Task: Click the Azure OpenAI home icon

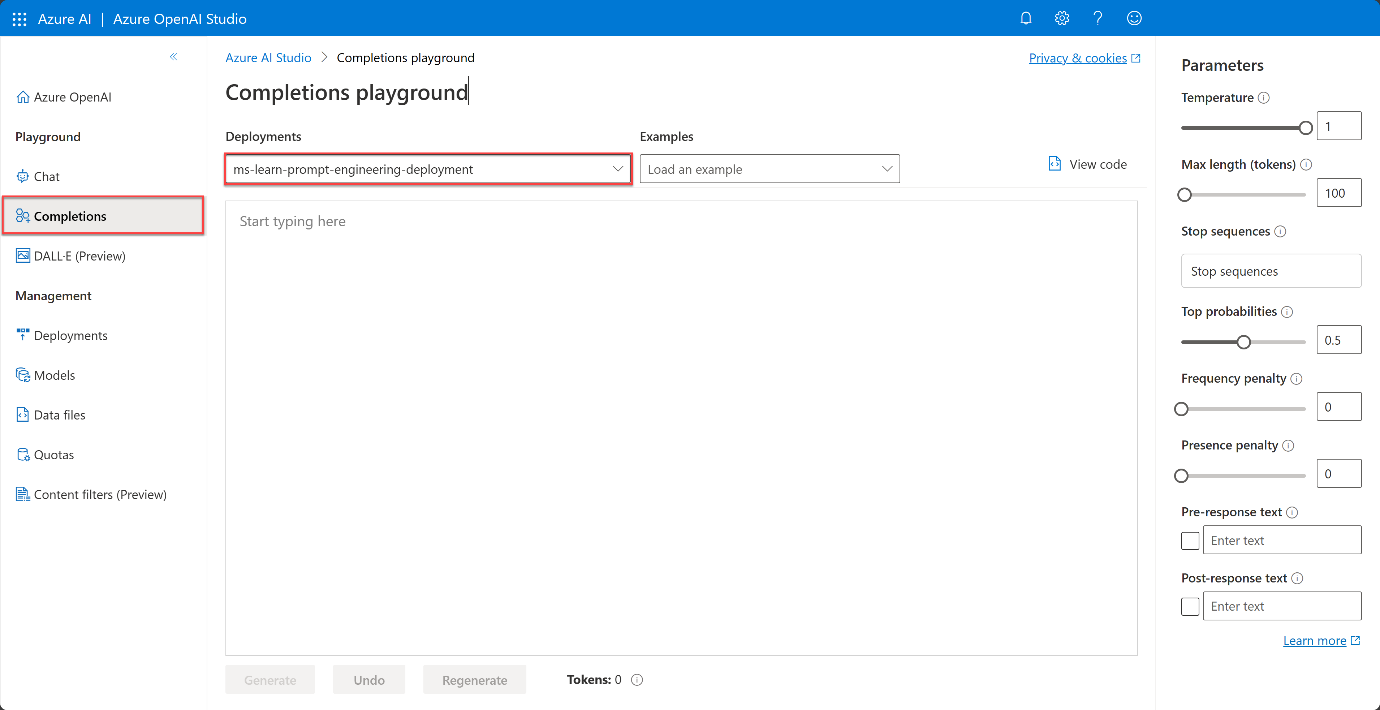Action: (x=23, y=97)
